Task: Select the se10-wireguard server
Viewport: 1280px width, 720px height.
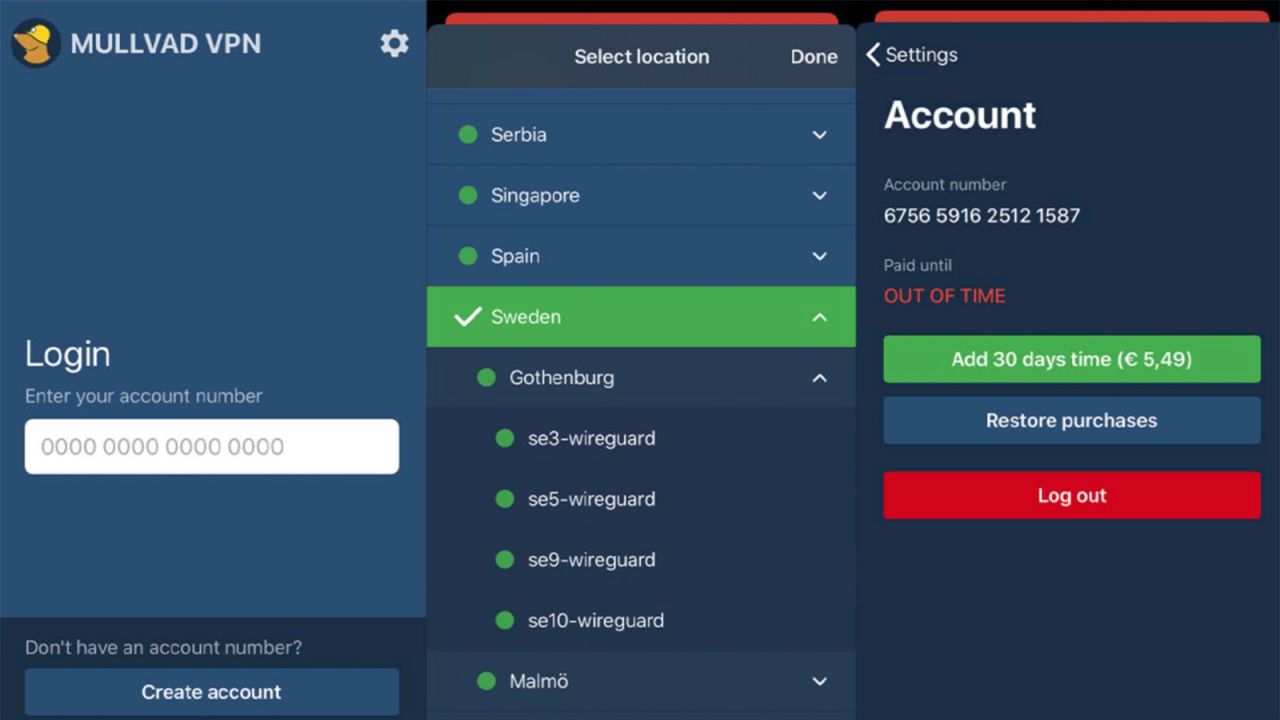Action: 641,621
